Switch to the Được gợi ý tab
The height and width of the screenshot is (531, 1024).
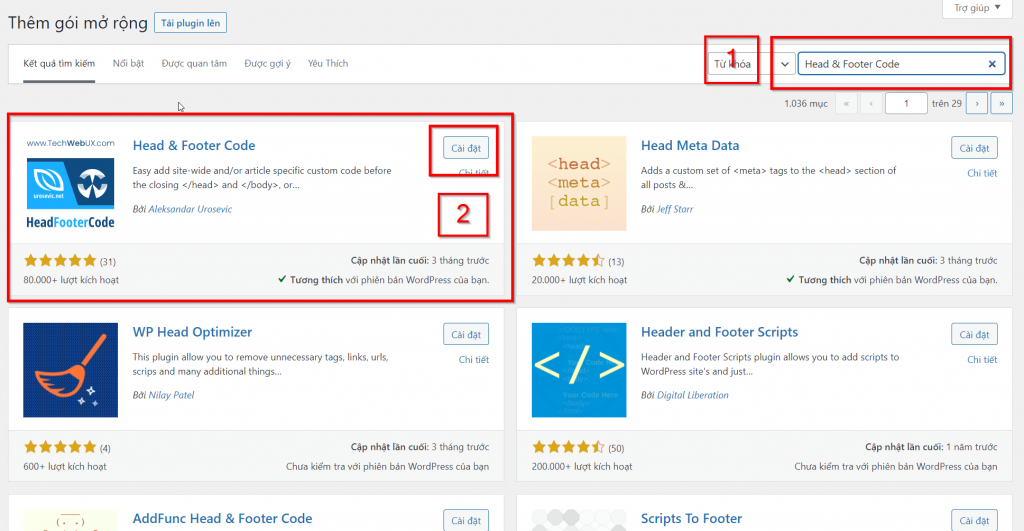pyautogui.click(x=267, y=63)
